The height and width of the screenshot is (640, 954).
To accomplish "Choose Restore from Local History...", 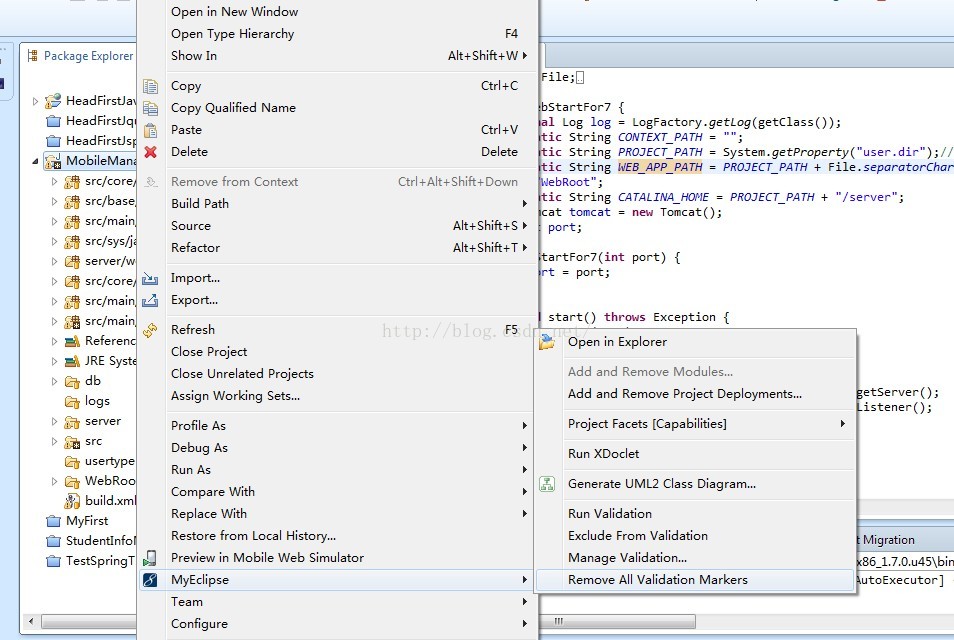I will click(336, 536).
